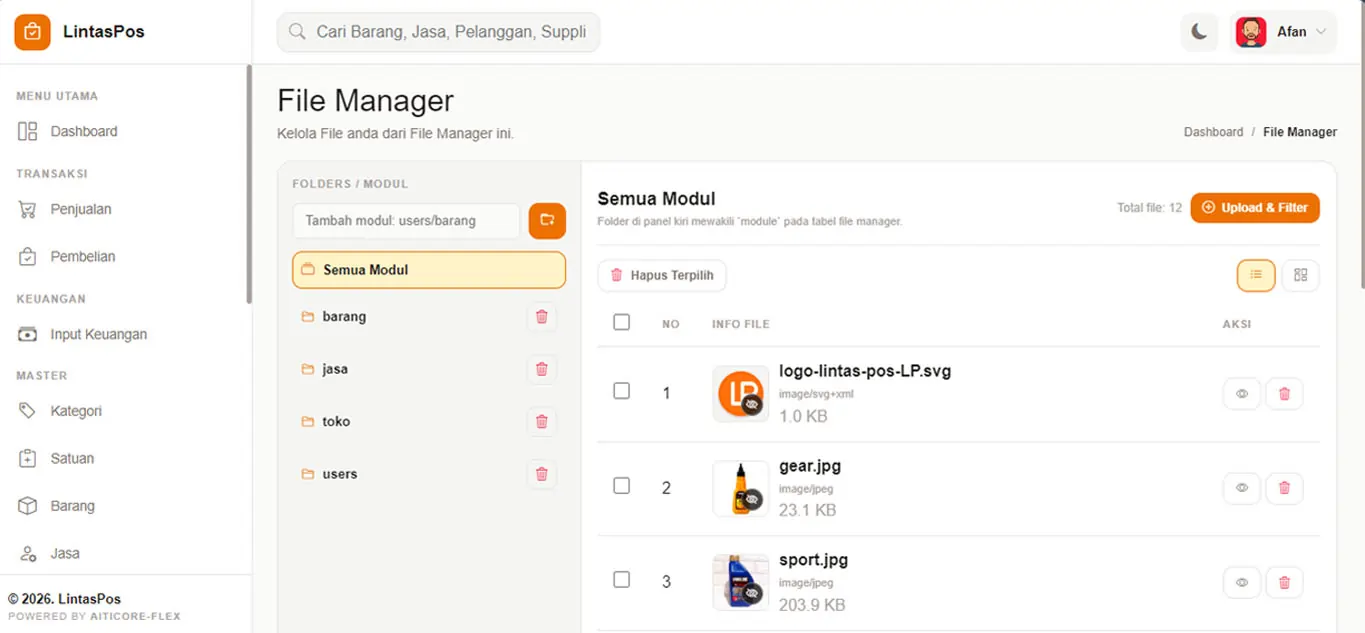Open Penjualan in the sidebar menu

click(80, 209)
